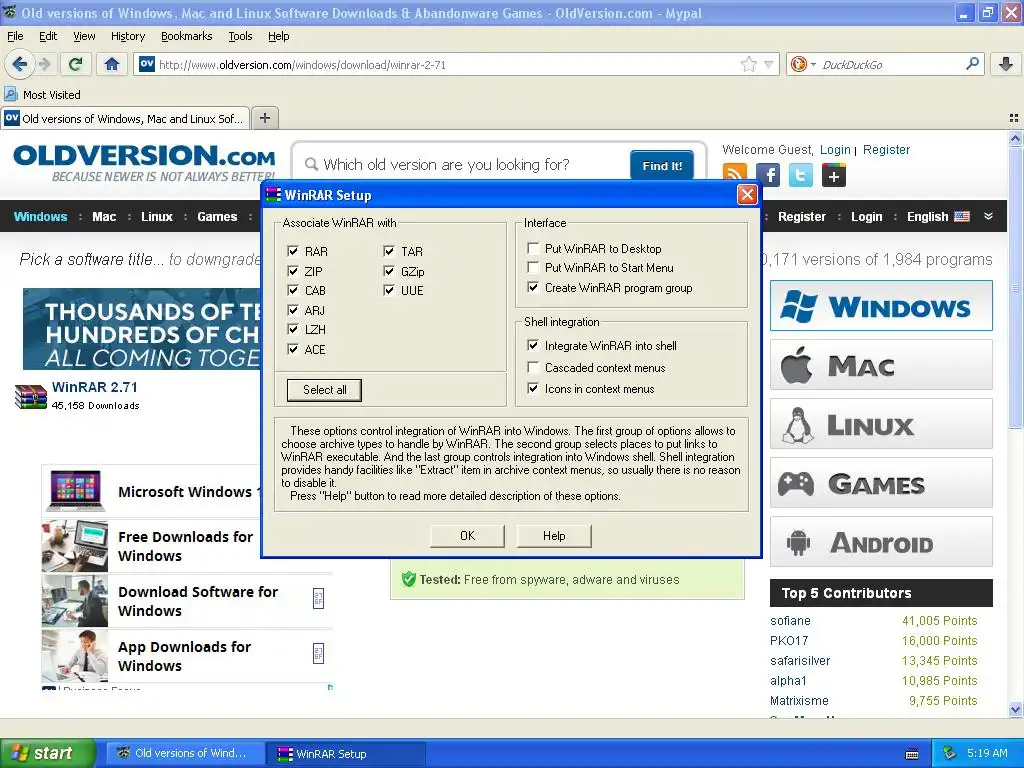Open the RSS feed icon on OldVersion
This screenshot has height=768, width=1024.
(x=735, y=175)
